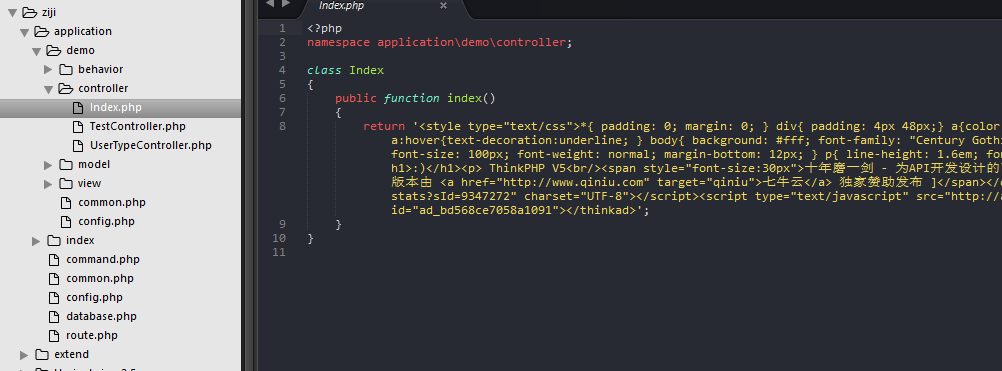1002x371 pixels.
Task: Click the controller folder icon
Action: [66, 88]
